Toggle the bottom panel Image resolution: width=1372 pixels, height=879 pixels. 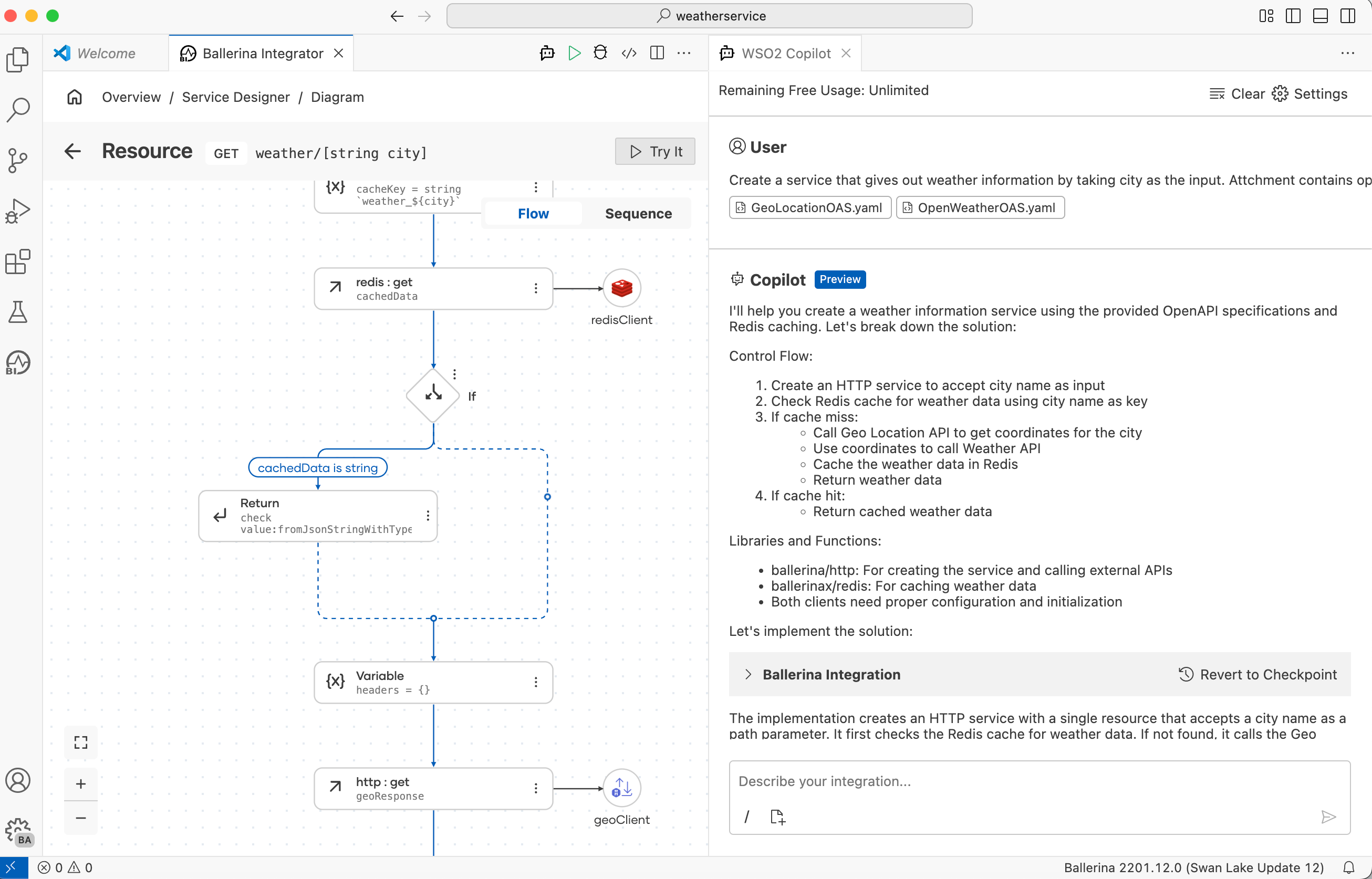1321,16
